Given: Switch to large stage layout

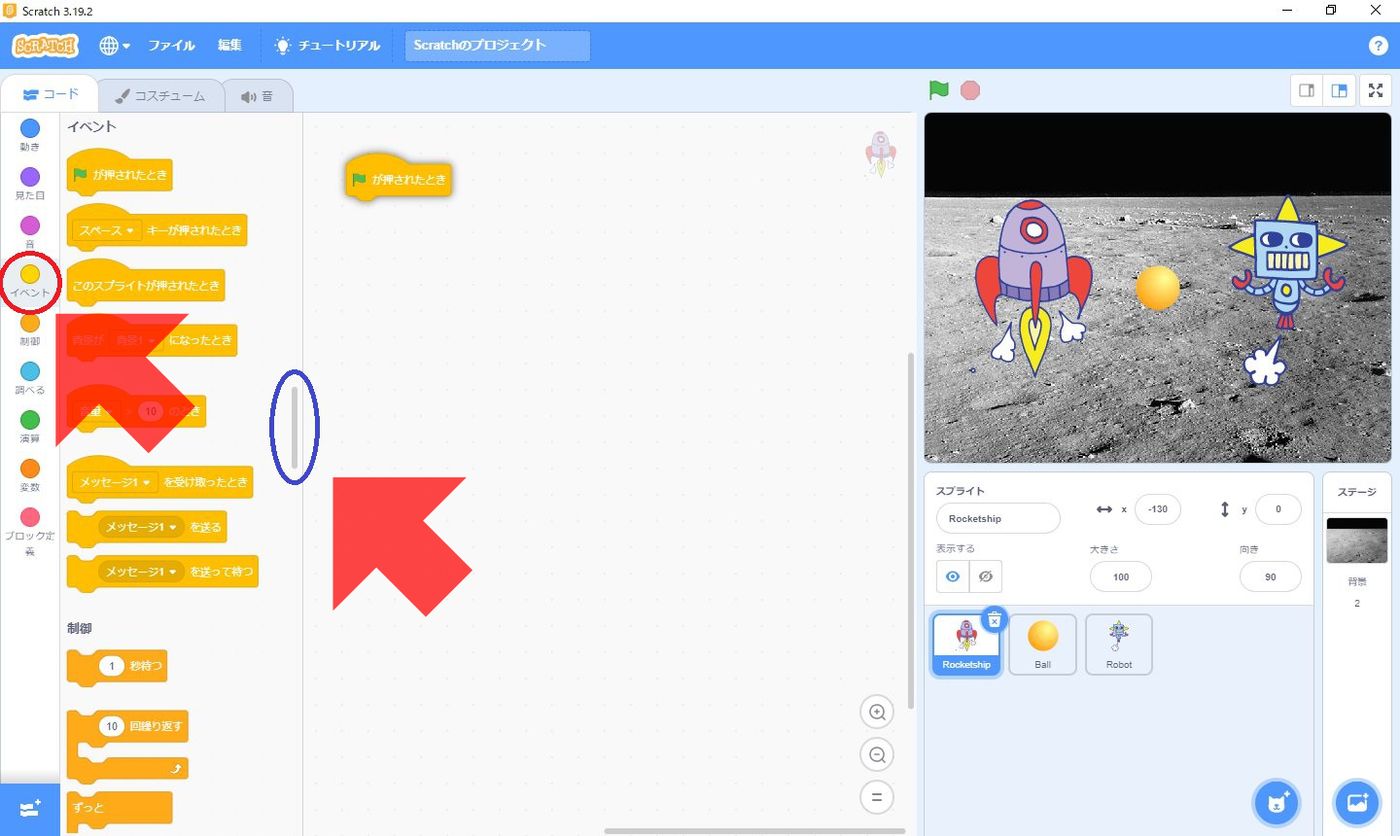Looking at the screenshot, I should [x=1339, y=90].
